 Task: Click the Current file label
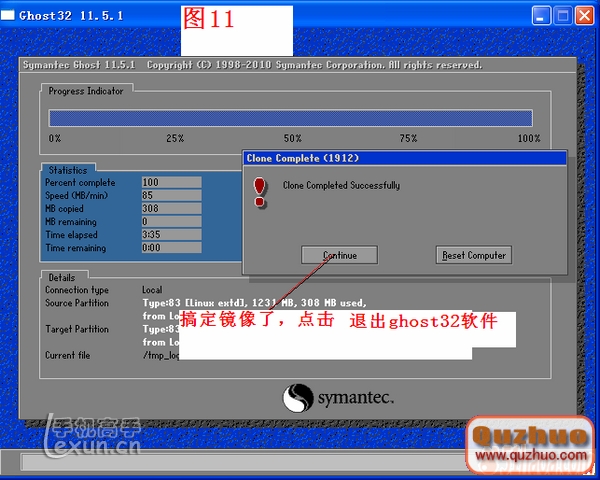(68, 355)
